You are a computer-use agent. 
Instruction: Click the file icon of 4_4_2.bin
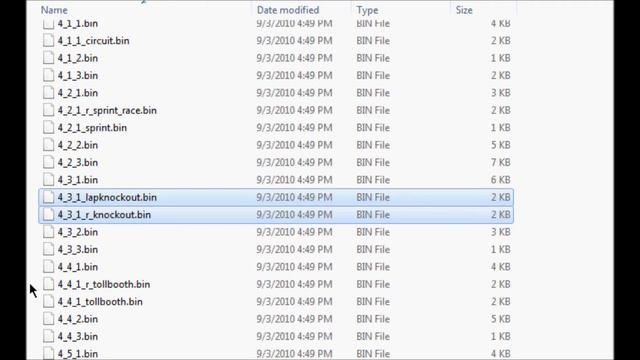click(49, 319)
